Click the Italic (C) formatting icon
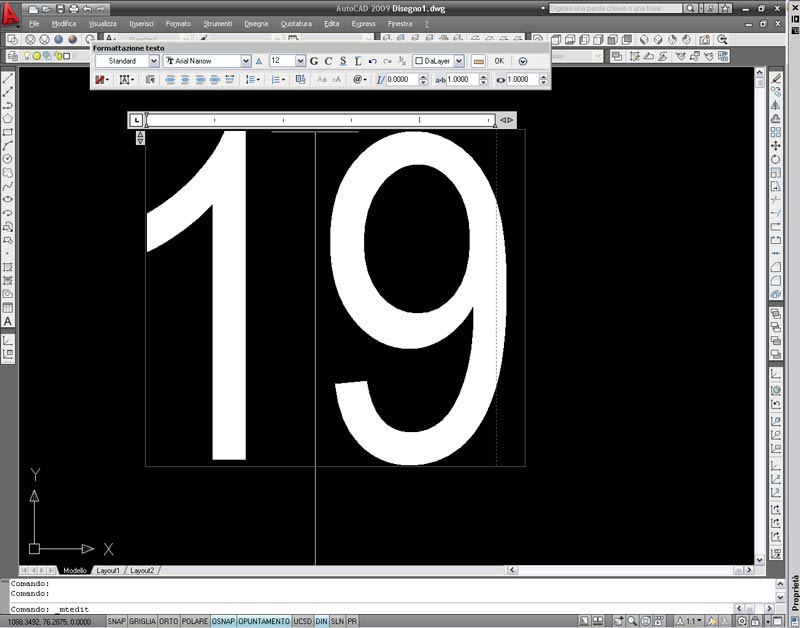The image size is (800, 628). coord(328,61)
